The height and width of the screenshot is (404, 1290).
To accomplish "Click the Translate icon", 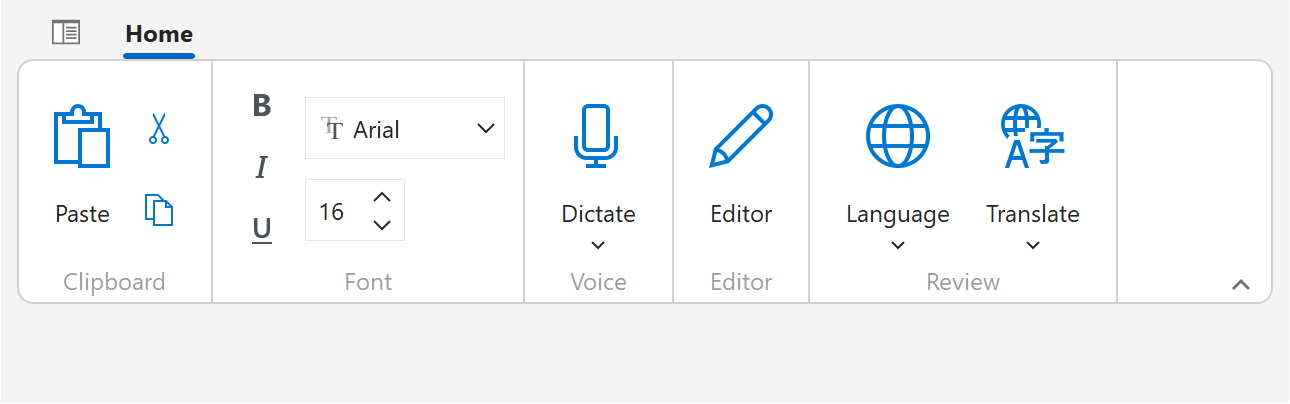I will [1032, 136].
